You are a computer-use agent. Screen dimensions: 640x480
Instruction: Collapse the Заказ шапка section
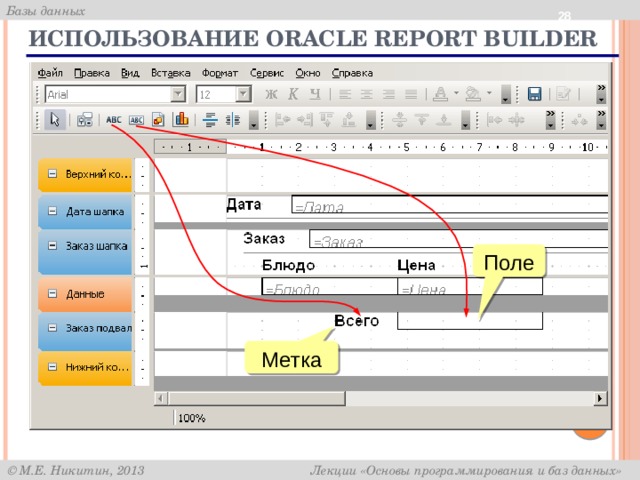[53, 246]
